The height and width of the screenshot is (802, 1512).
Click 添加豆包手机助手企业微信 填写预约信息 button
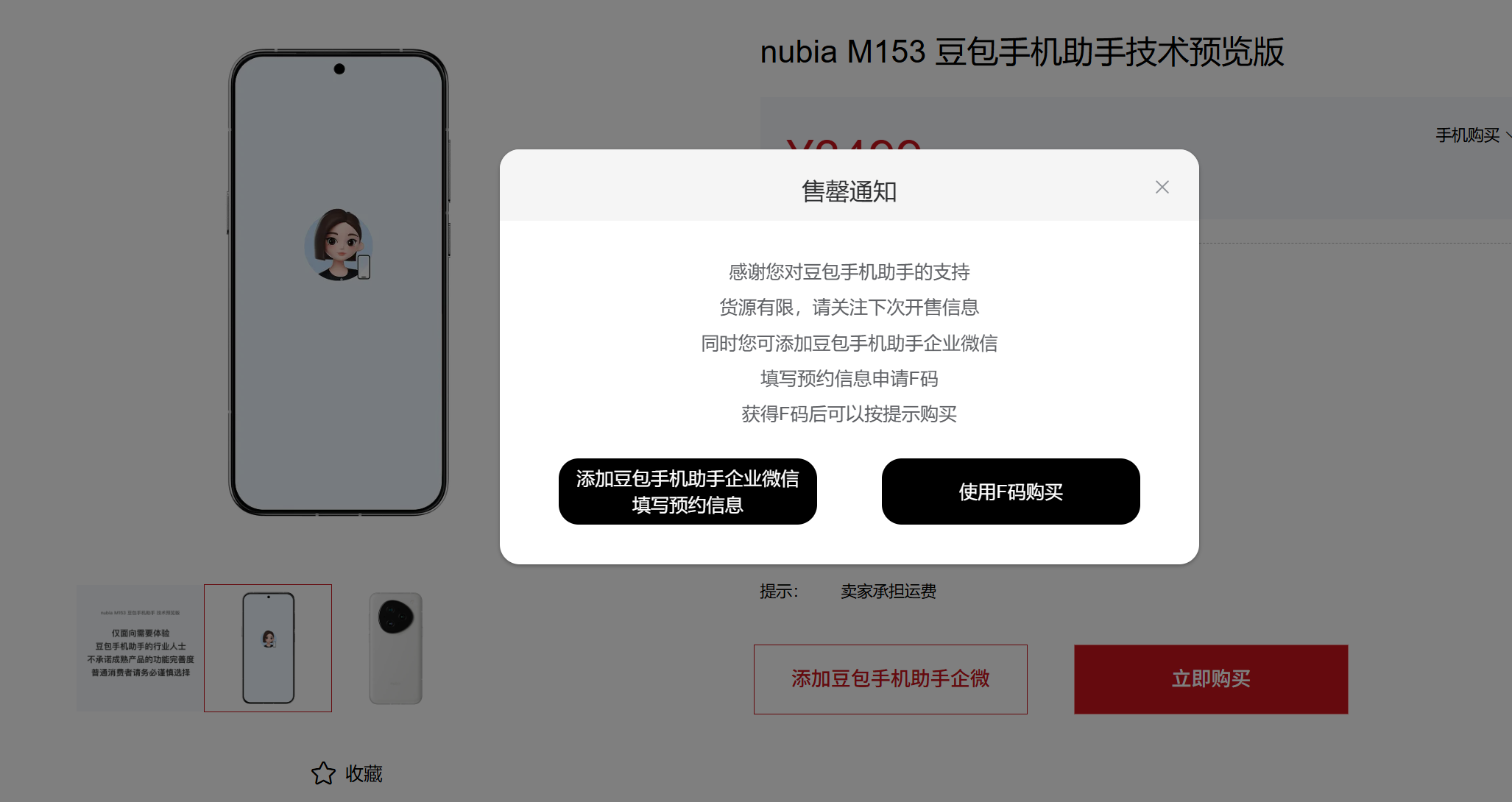tap(688, 492)
